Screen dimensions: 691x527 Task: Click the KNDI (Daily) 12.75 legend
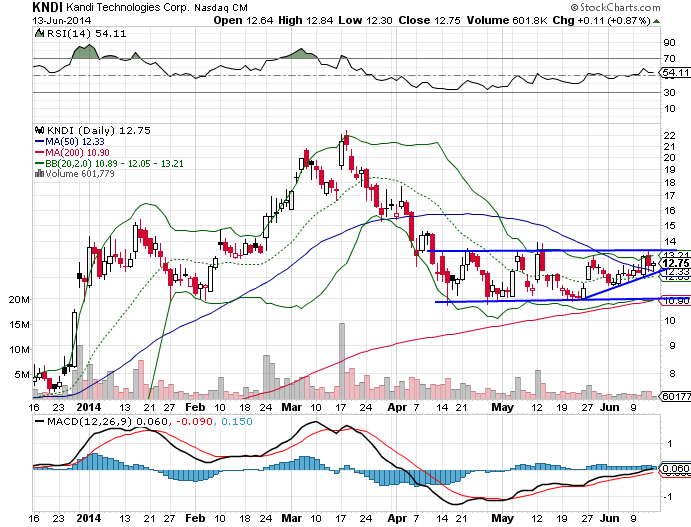coord(99,130)
